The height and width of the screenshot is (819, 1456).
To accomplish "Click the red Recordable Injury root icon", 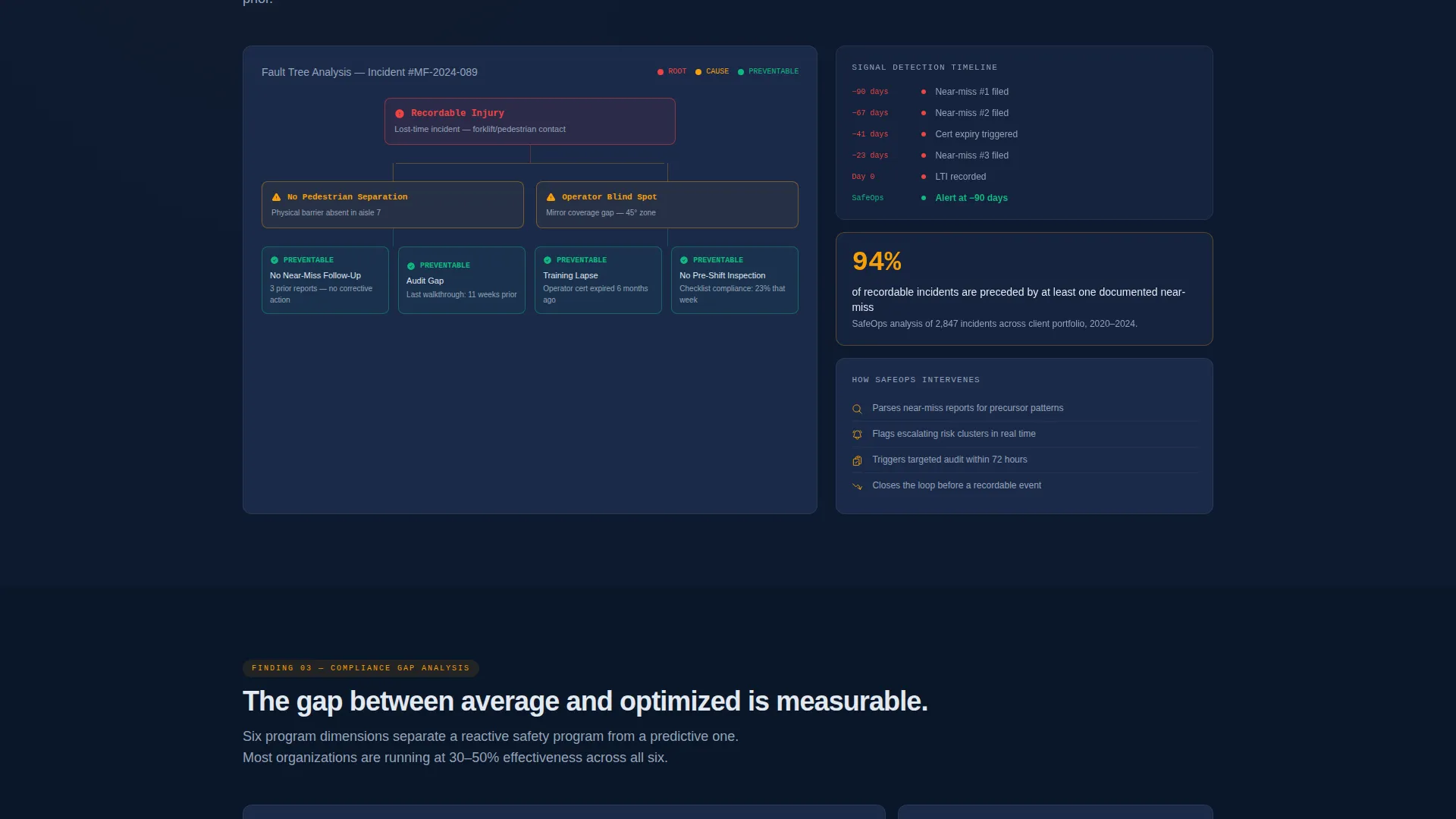I will point(400,114).
